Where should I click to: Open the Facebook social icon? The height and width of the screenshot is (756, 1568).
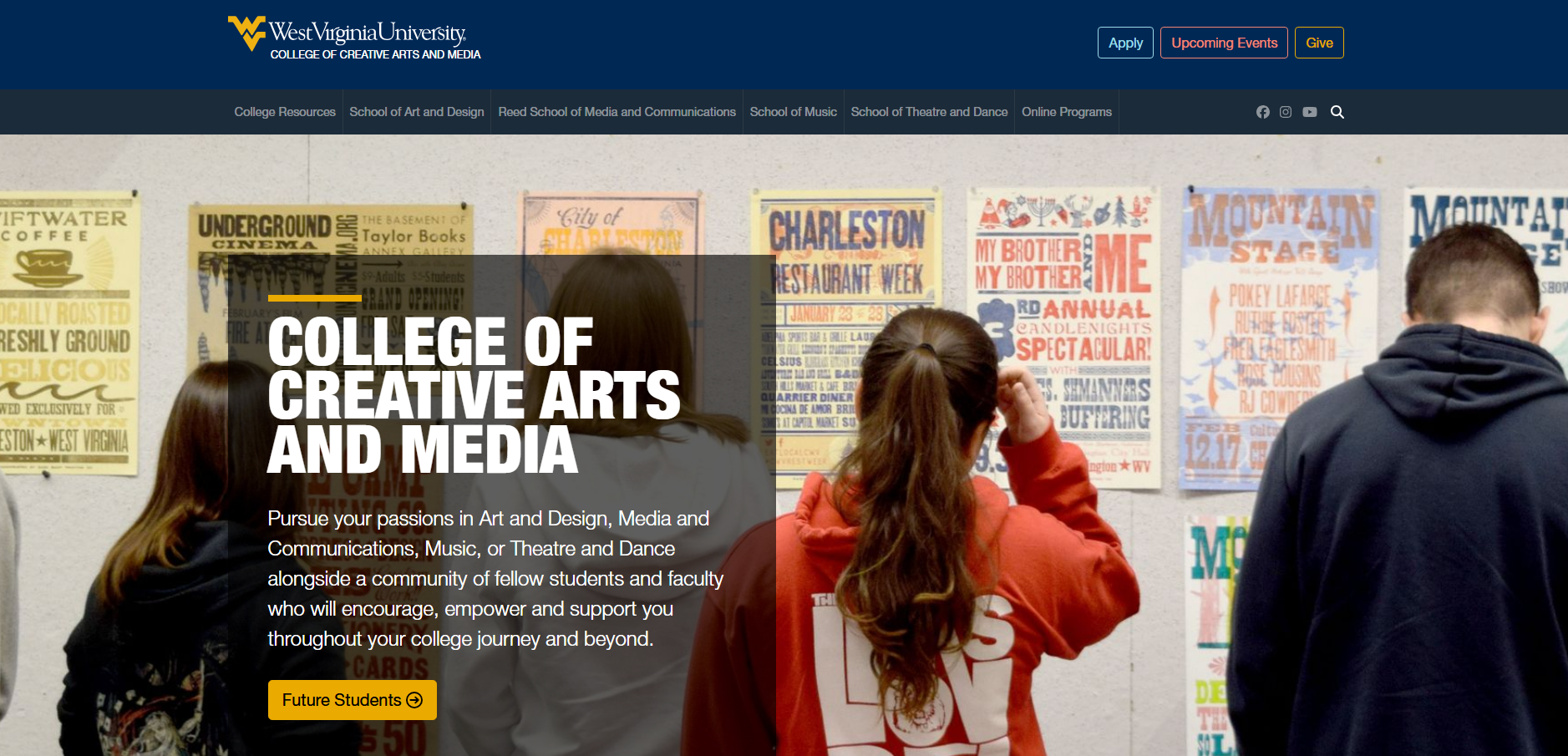(1262, 112)
